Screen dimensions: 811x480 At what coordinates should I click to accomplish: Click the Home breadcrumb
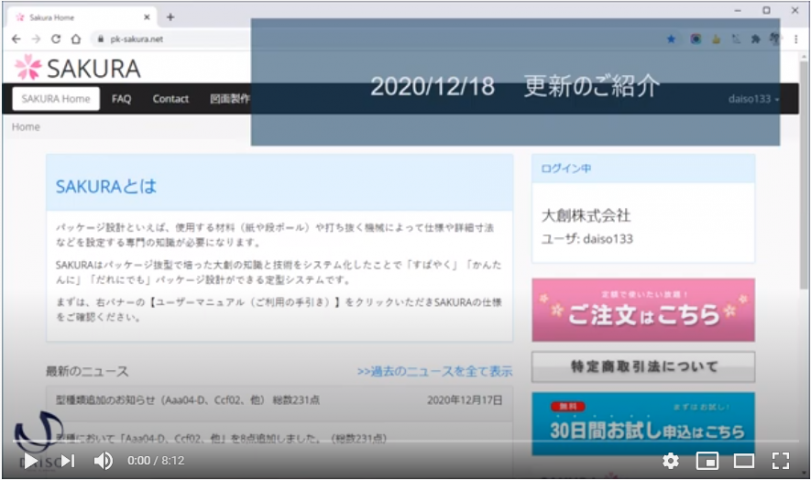pyautogui.click(x=26, y=127)
